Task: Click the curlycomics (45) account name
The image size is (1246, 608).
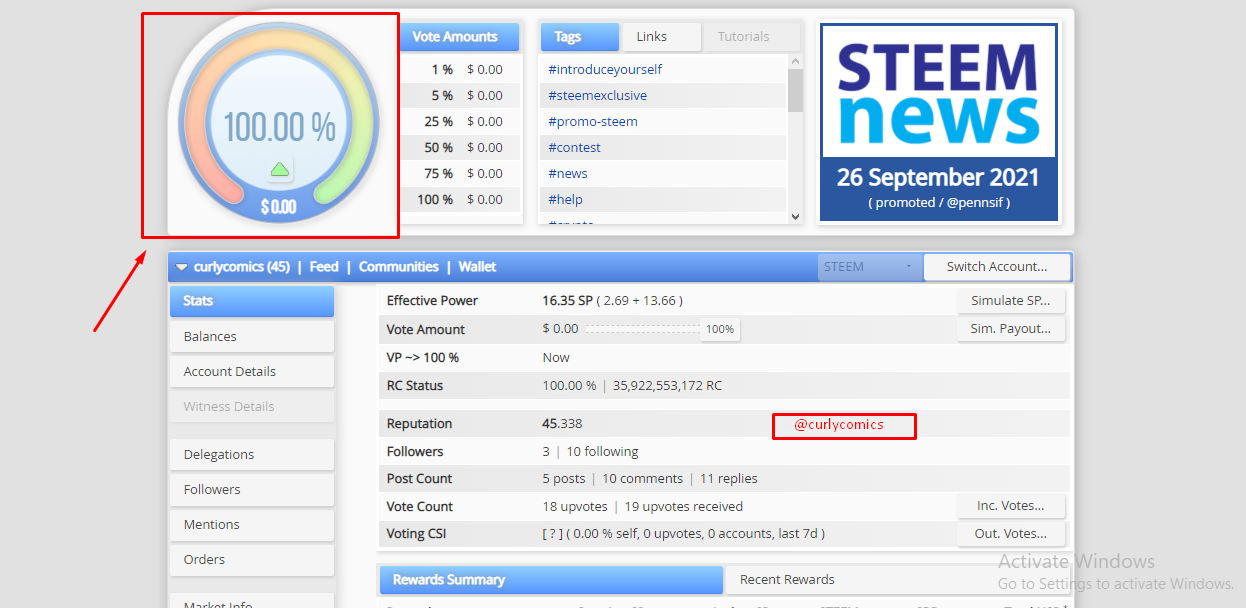Action: (x=241, y=267)
